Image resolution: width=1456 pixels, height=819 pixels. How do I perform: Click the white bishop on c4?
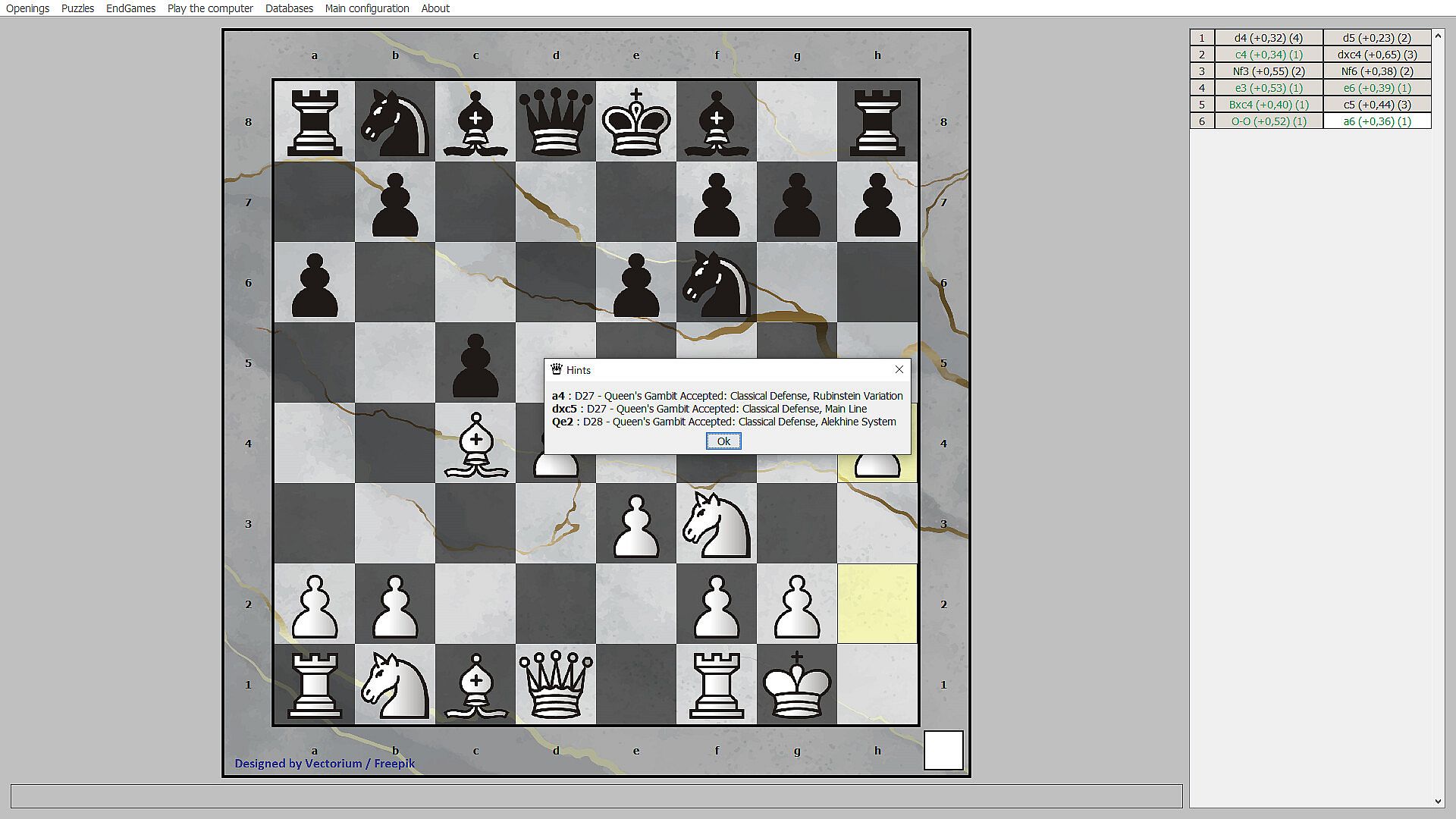[x=475, y=444]
